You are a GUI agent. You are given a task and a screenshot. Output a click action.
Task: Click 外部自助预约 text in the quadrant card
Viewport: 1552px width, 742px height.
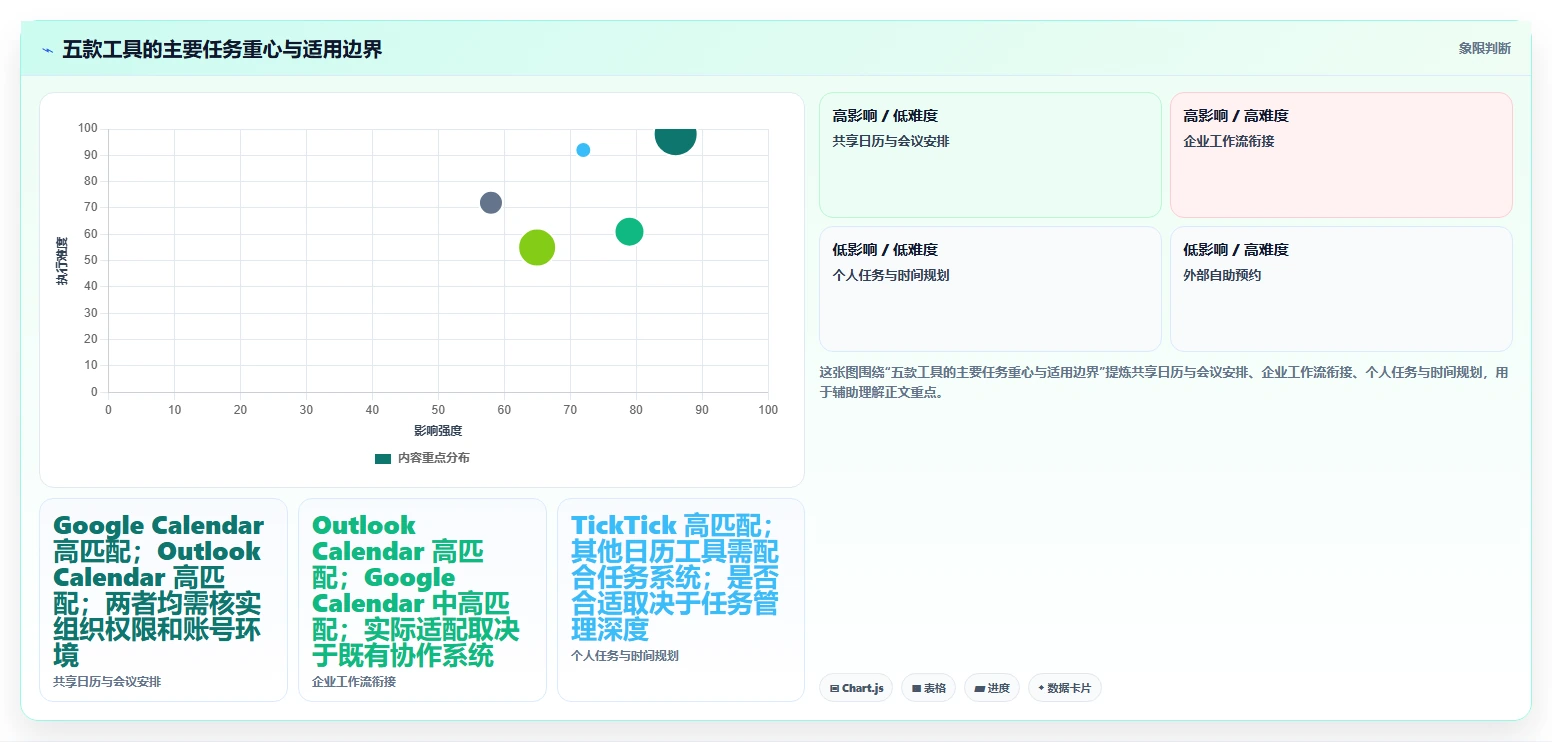(x=1222, y=275)
